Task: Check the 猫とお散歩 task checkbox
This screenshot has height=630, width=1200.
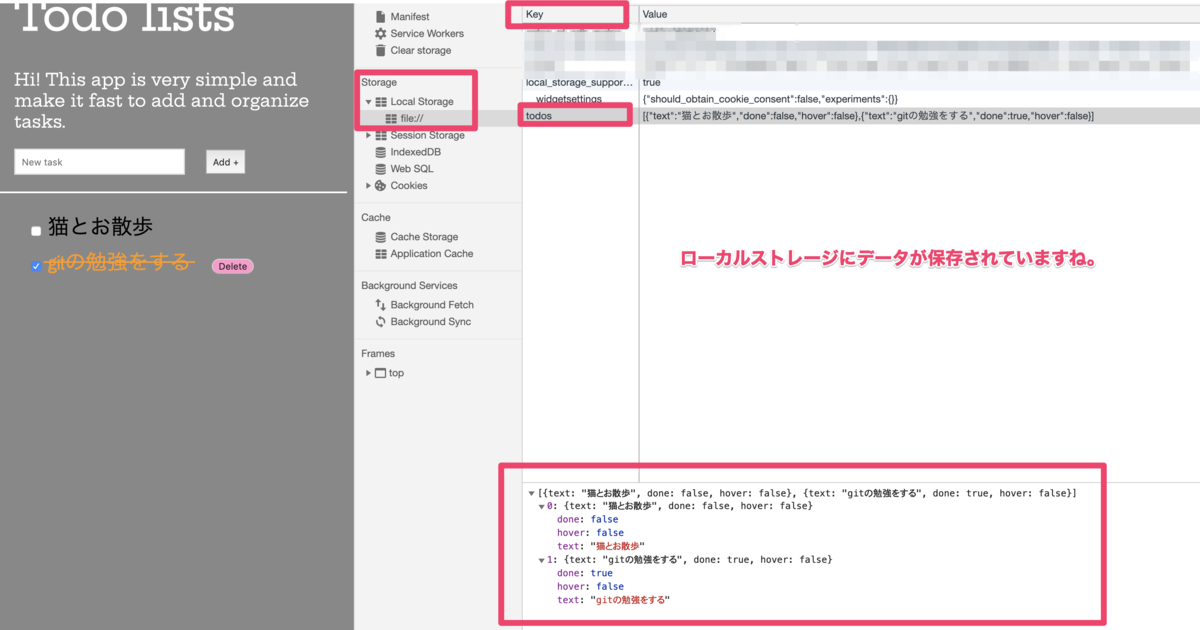Action: [36, 231]
